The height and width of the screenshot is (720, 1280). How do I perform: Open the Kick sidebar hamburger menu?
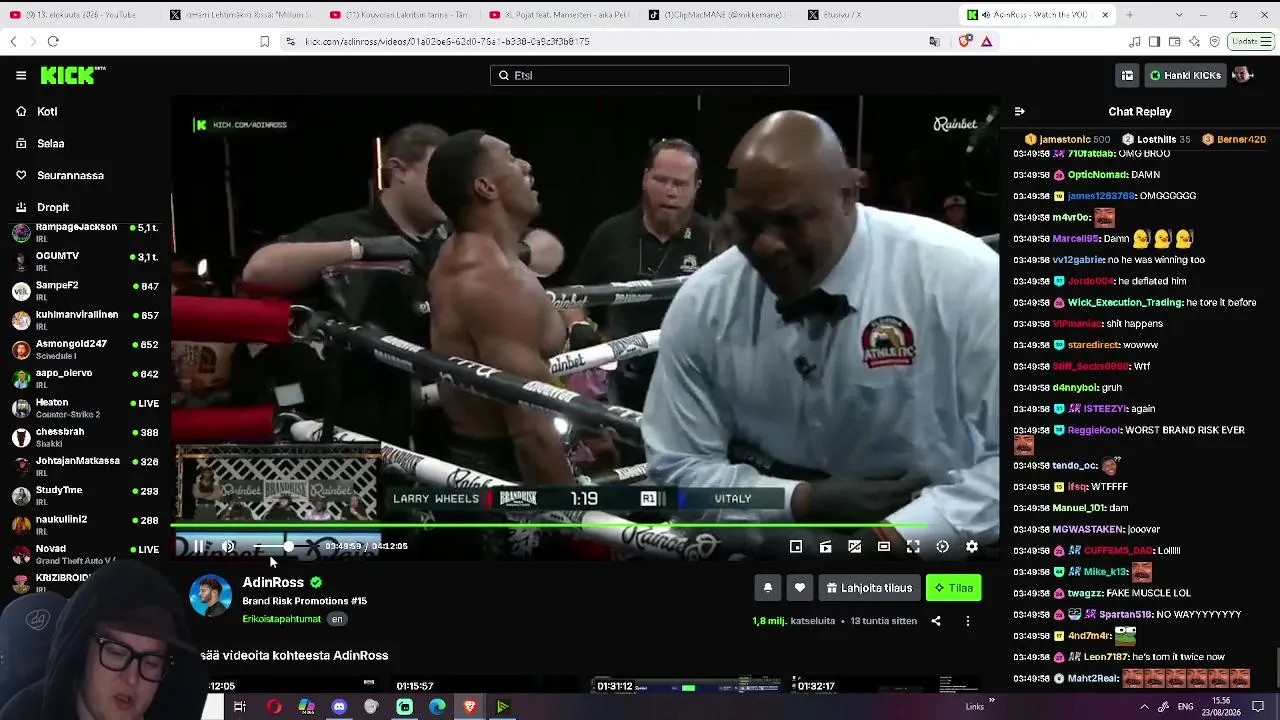(x=21, y=76)
